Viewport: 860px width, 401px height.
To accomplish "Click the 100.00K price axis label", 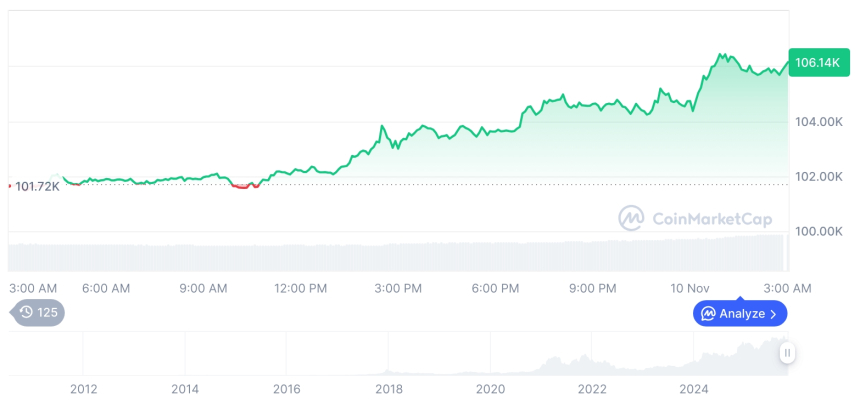I will coord(819,231).
